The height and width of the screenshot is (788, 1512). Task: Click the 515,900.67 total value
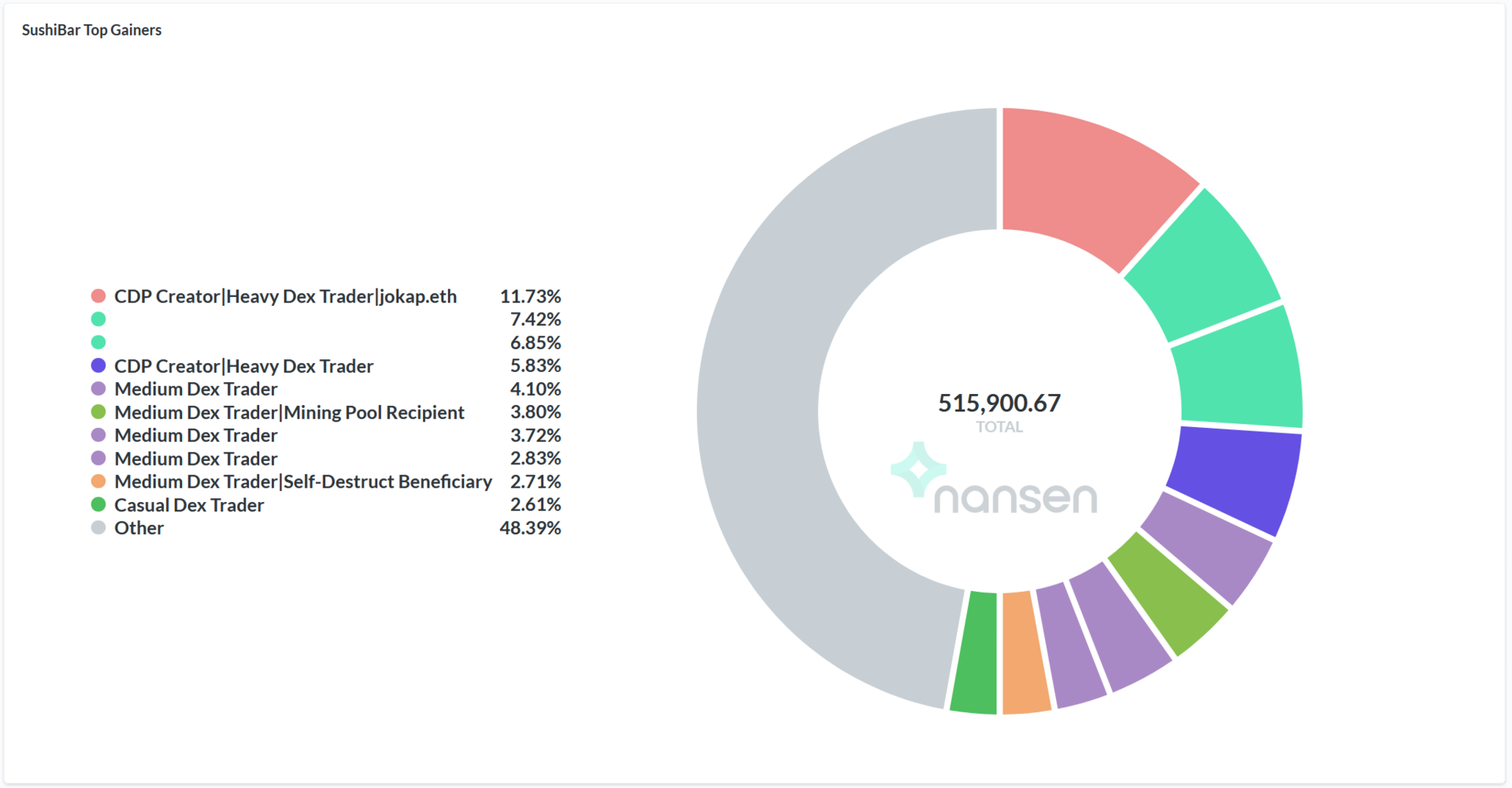(999, 403)
